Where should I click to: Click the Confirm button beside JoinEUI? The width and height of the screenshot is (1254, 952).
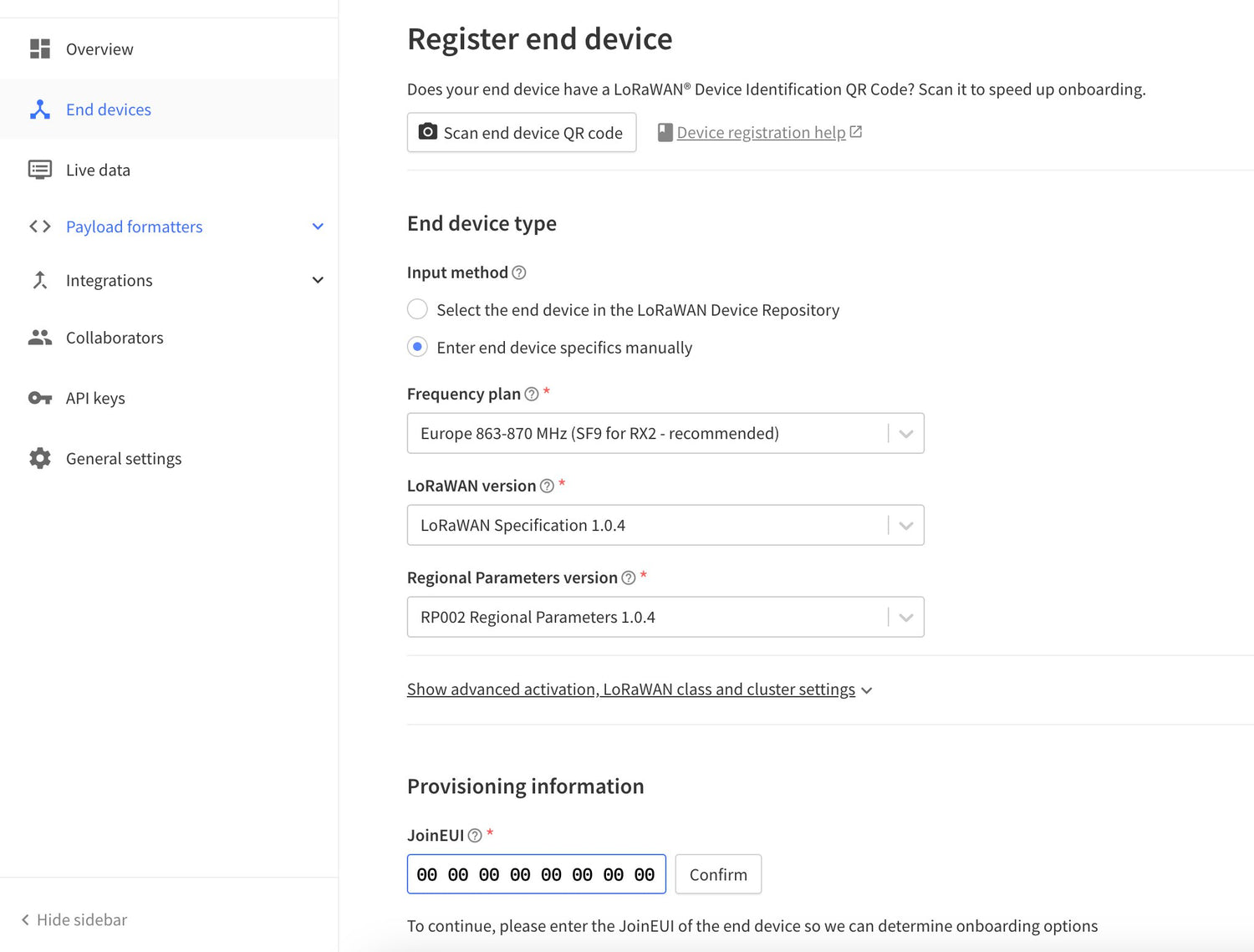[717, 873]
